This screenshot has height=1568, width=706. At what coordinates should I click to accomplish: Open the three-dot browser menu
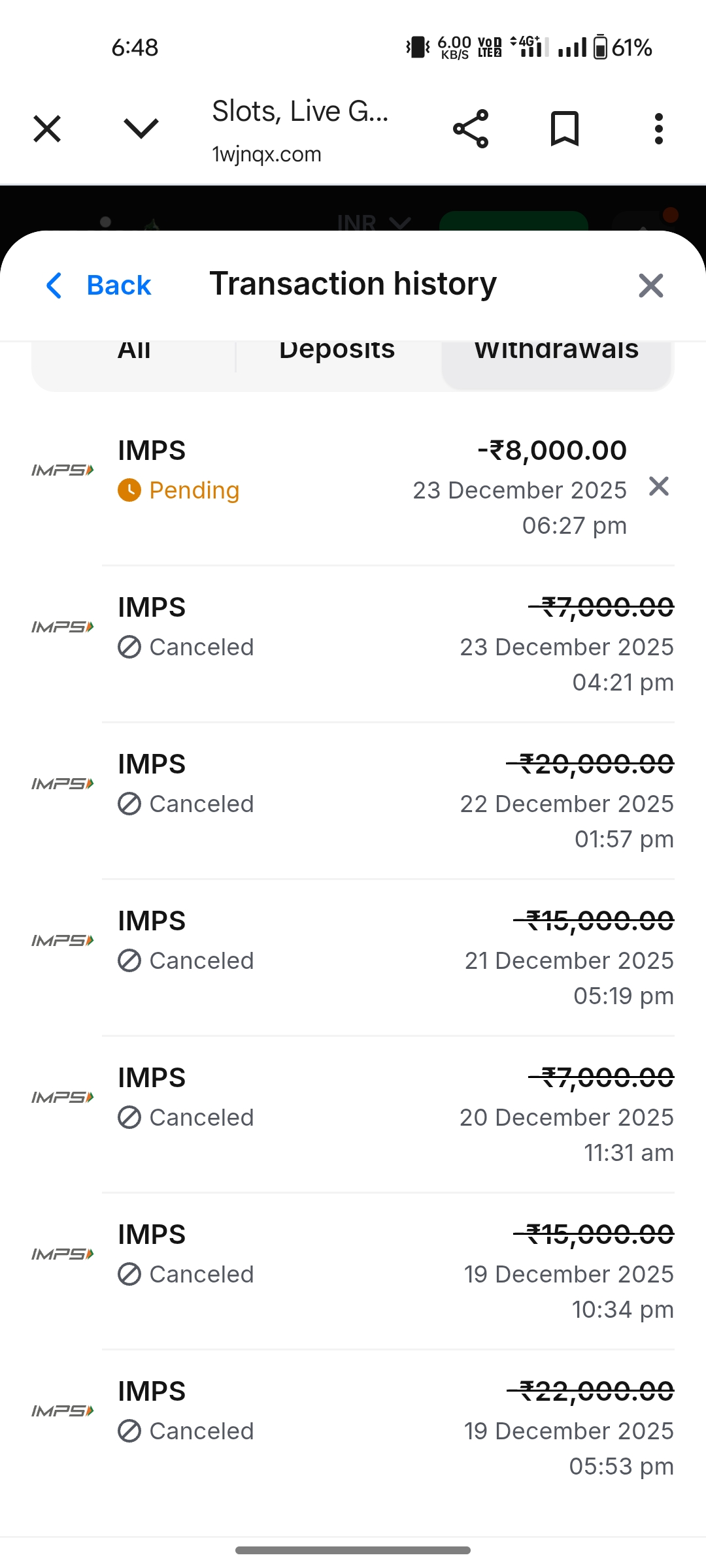[x=658, y=129]
